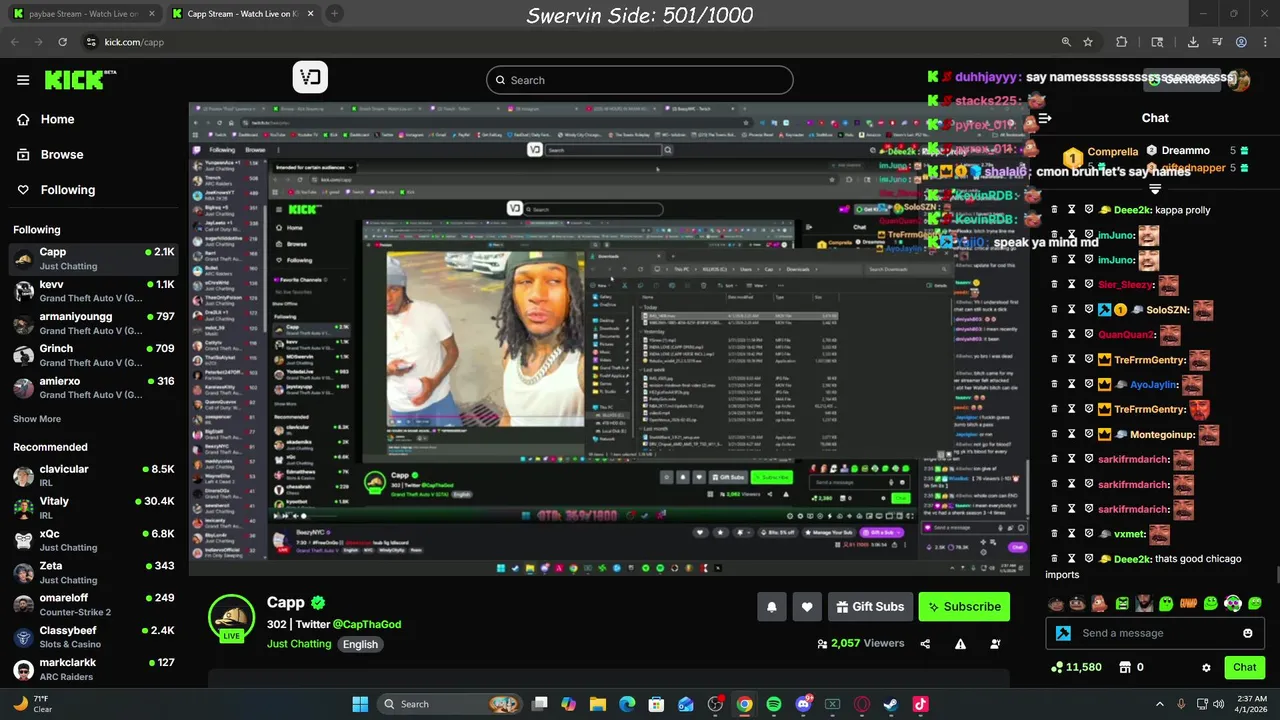1280x720 pixels.
Task: Bookmark this page with star icon
Action: click(x=1088, y=42)
